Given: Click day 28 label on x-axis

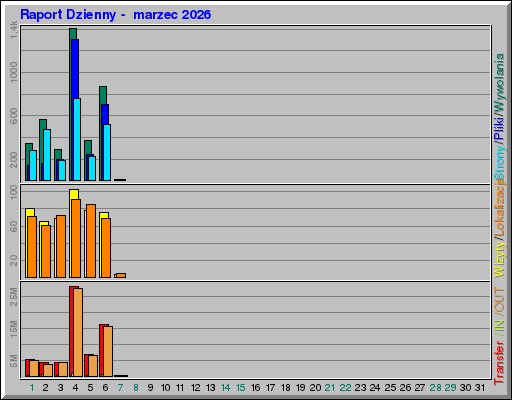Looking at the screenshot, I should tap(435, 388).
